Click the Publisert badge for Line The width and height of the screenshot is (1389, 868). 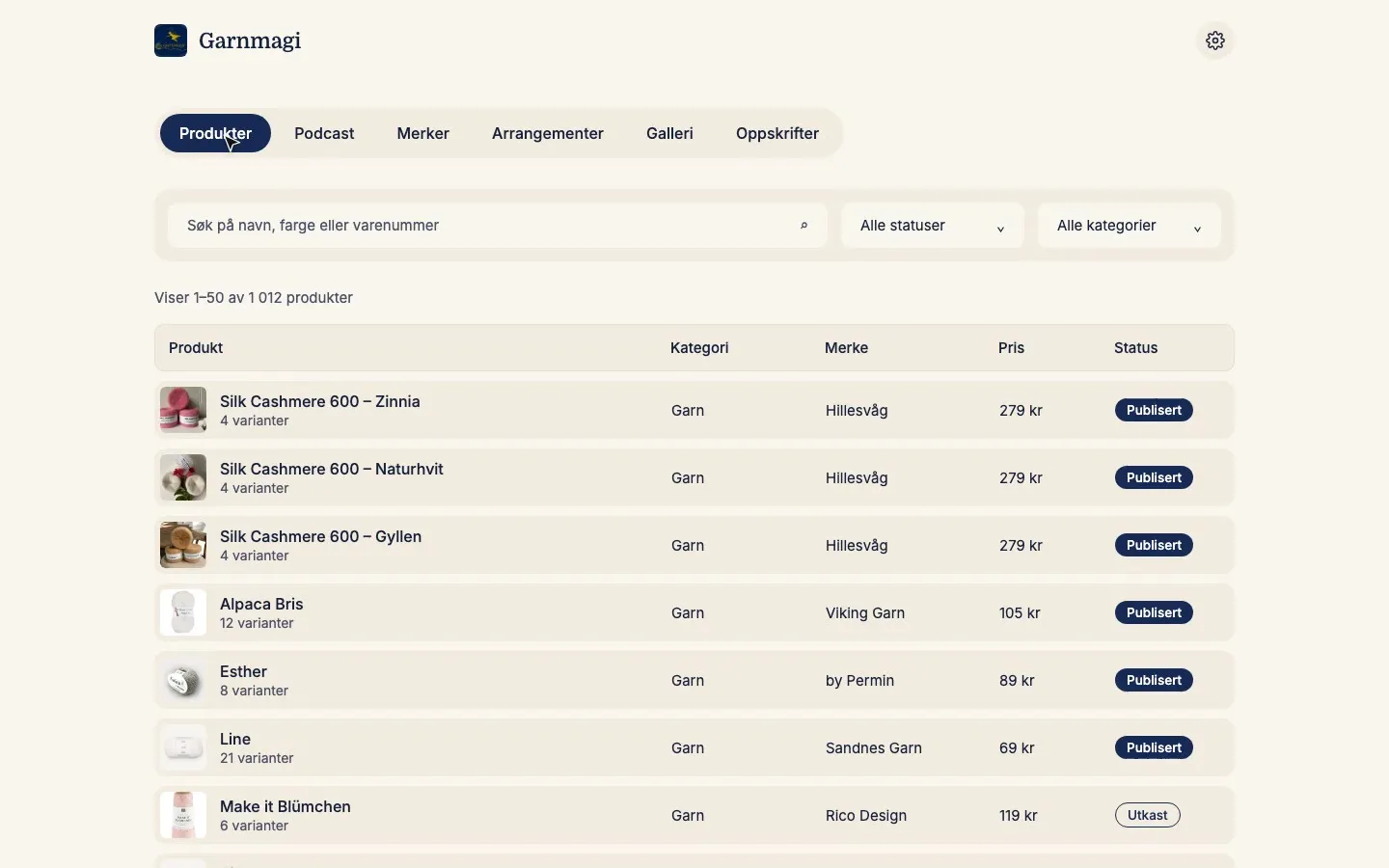pos(1154,747)
